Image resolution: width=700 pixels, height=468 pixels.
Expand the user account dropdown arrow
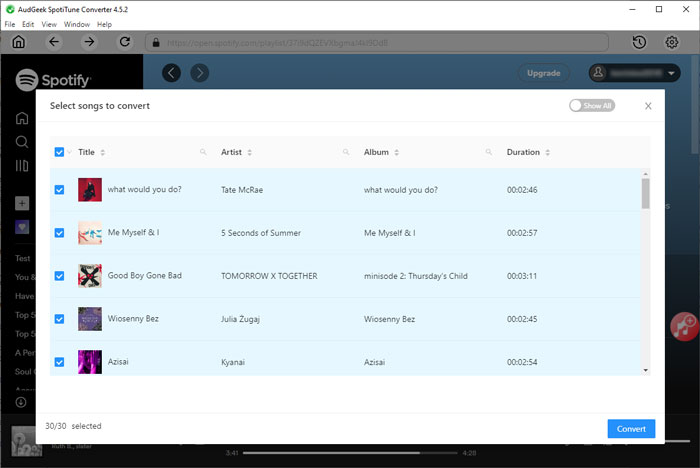671,73
